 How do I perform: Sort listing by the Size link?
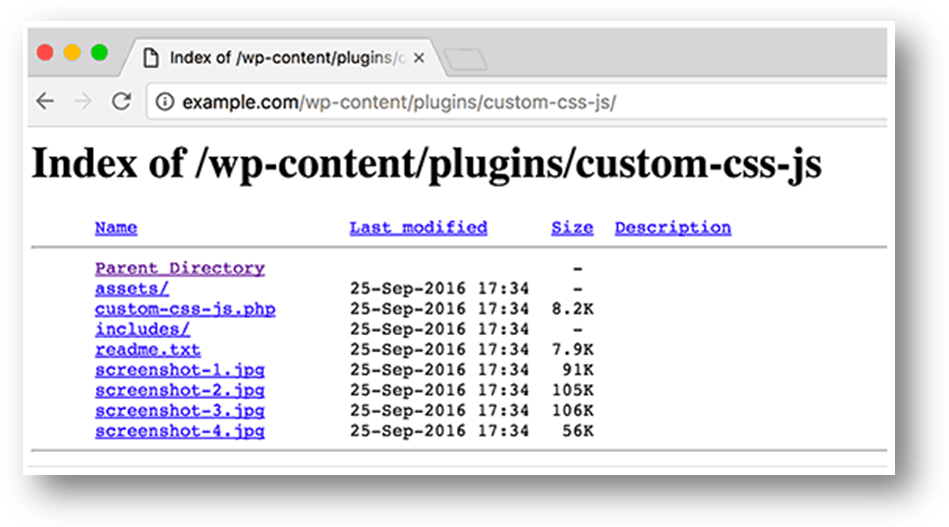click(572, 227)
